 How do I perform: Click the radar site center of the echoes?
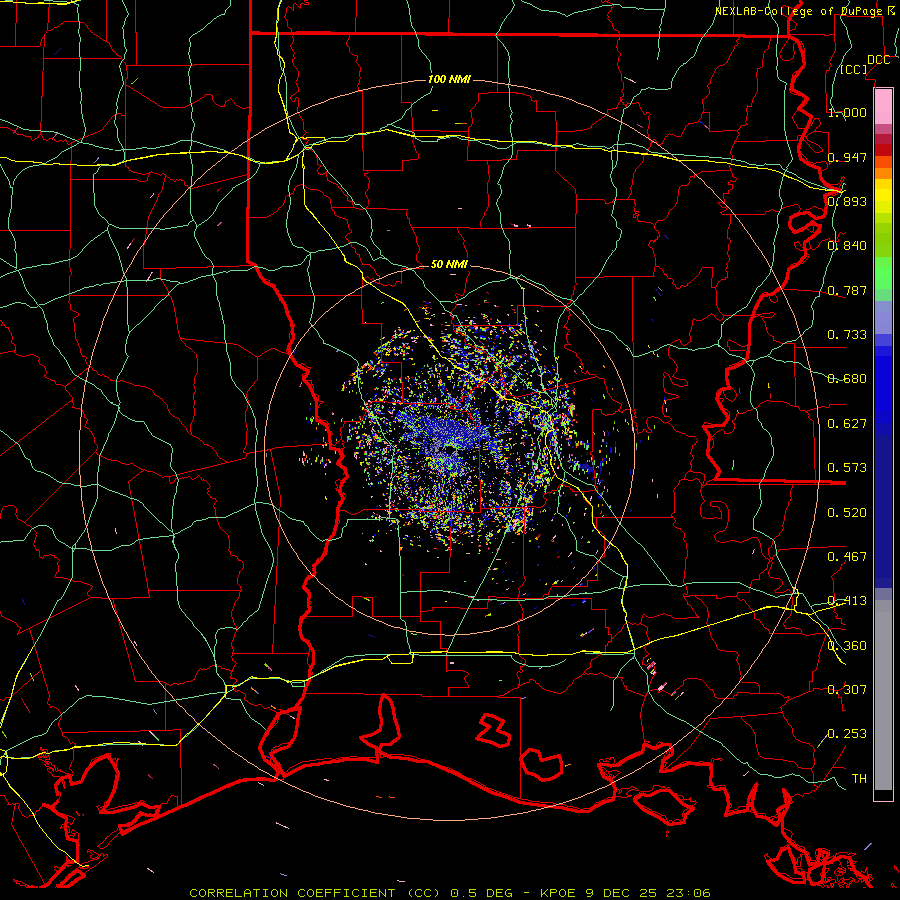tap(449, 449)
